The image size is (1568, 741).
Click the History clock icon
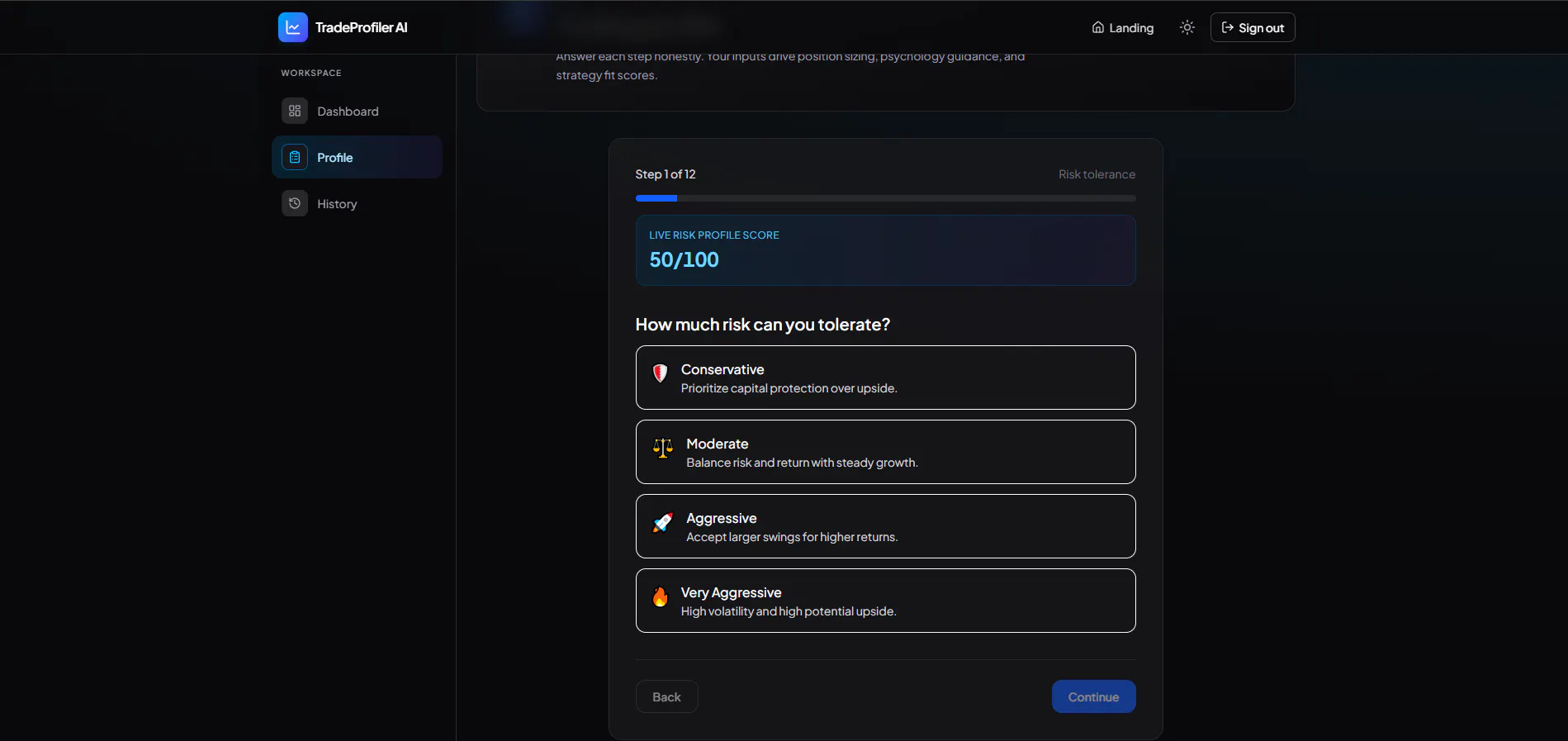pos(295,203)
